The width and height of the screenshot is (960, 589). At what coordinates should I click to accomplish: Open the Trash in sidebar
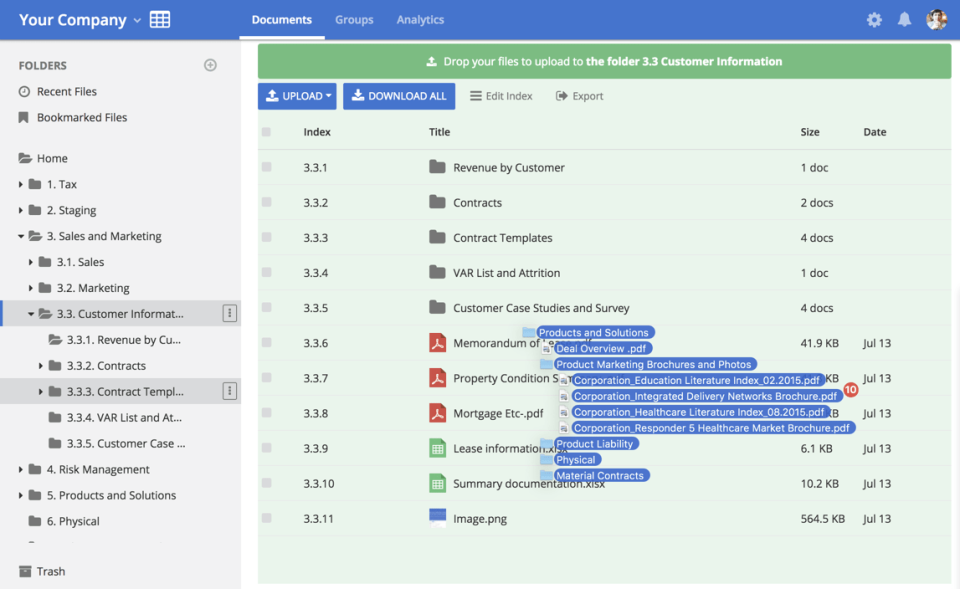[x=50, y=571]
